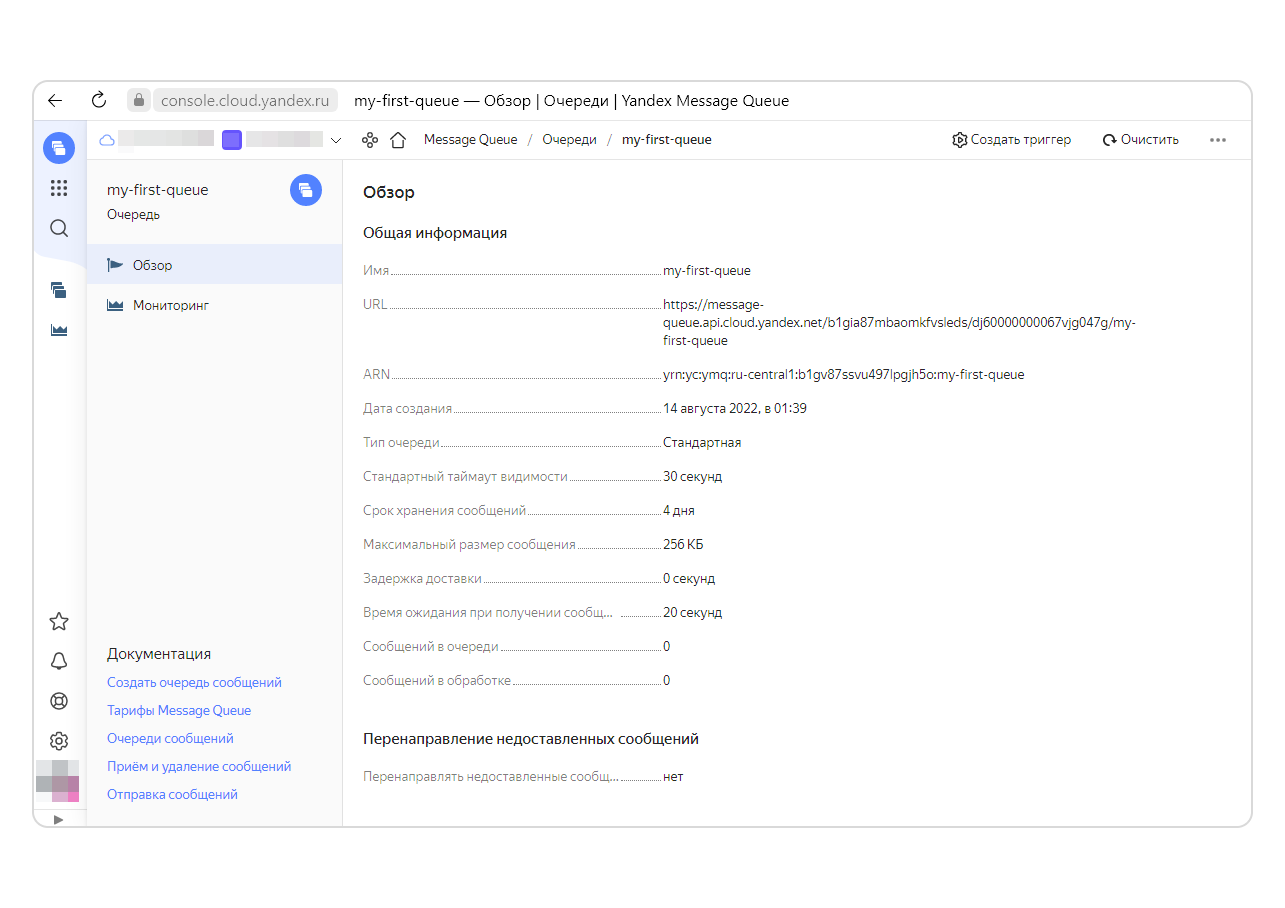The image size is (1285, 908).
Task: Click the ARN value yrn:yc:ymq text
Action: [x=843, y=375]
